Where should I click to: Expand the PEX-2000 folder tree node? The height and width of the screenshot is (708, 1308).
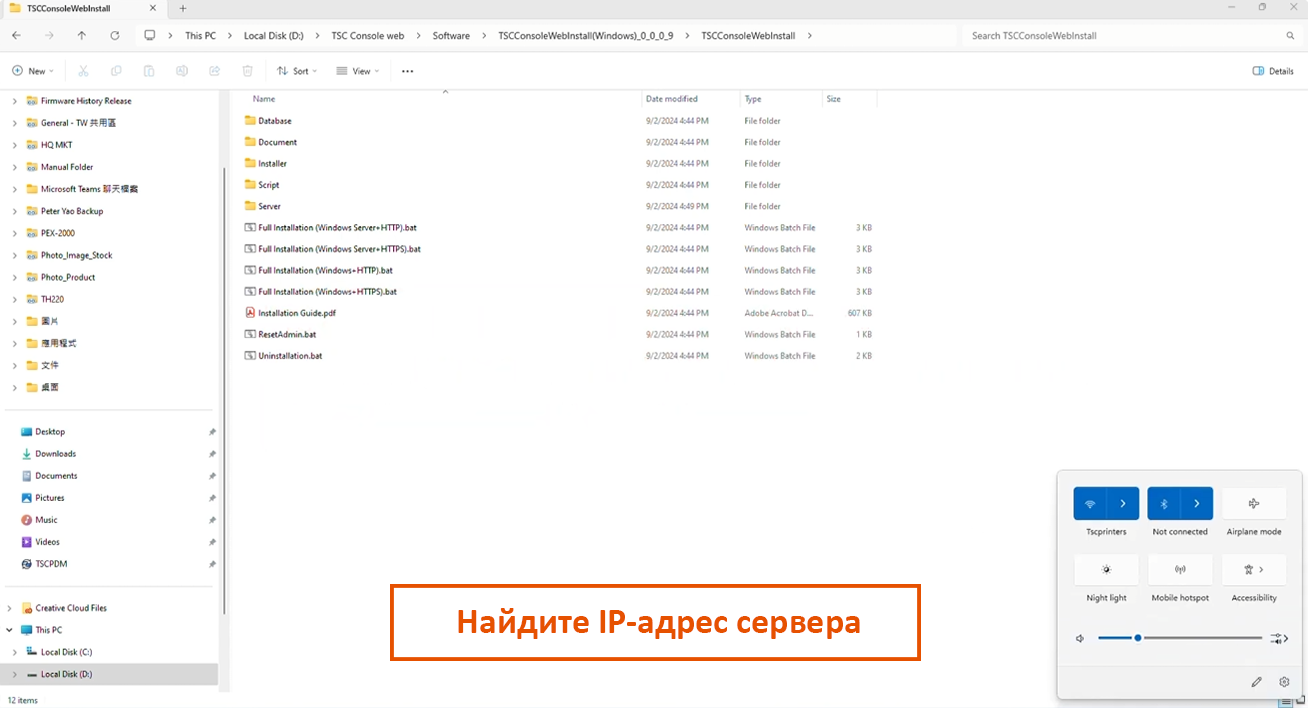tap(14, 233)
